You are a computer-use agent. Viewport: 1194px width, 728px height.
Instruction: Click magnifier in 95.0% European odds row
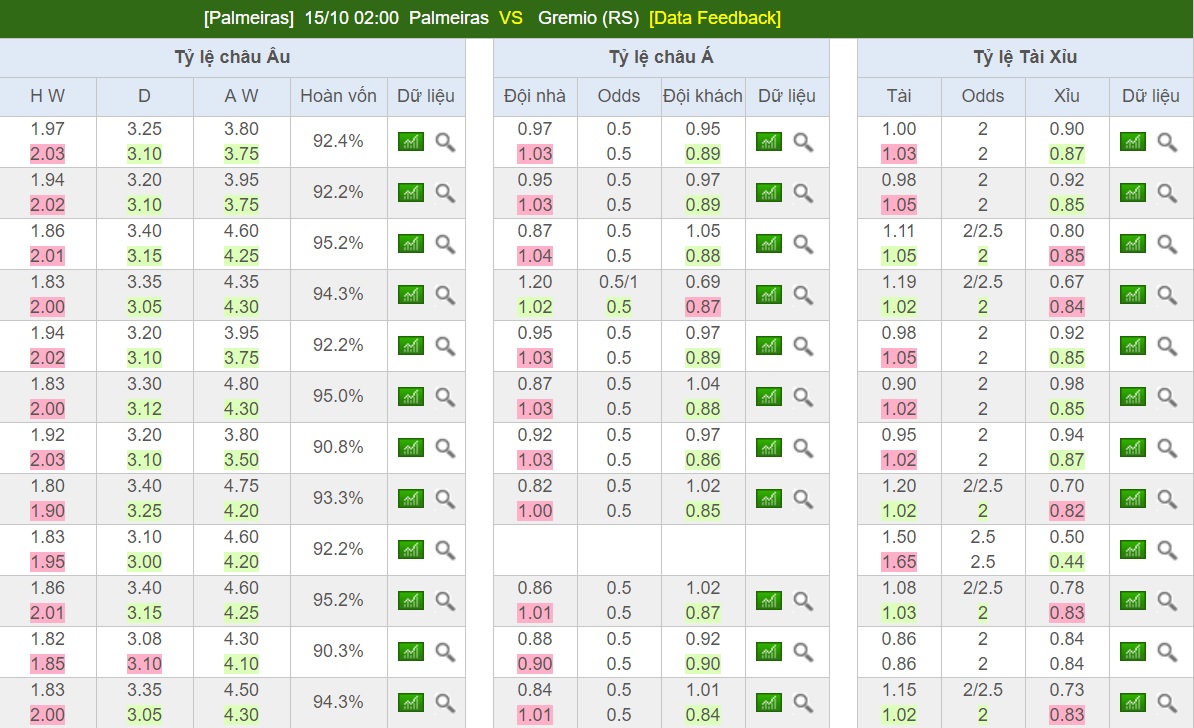[445, 397]
